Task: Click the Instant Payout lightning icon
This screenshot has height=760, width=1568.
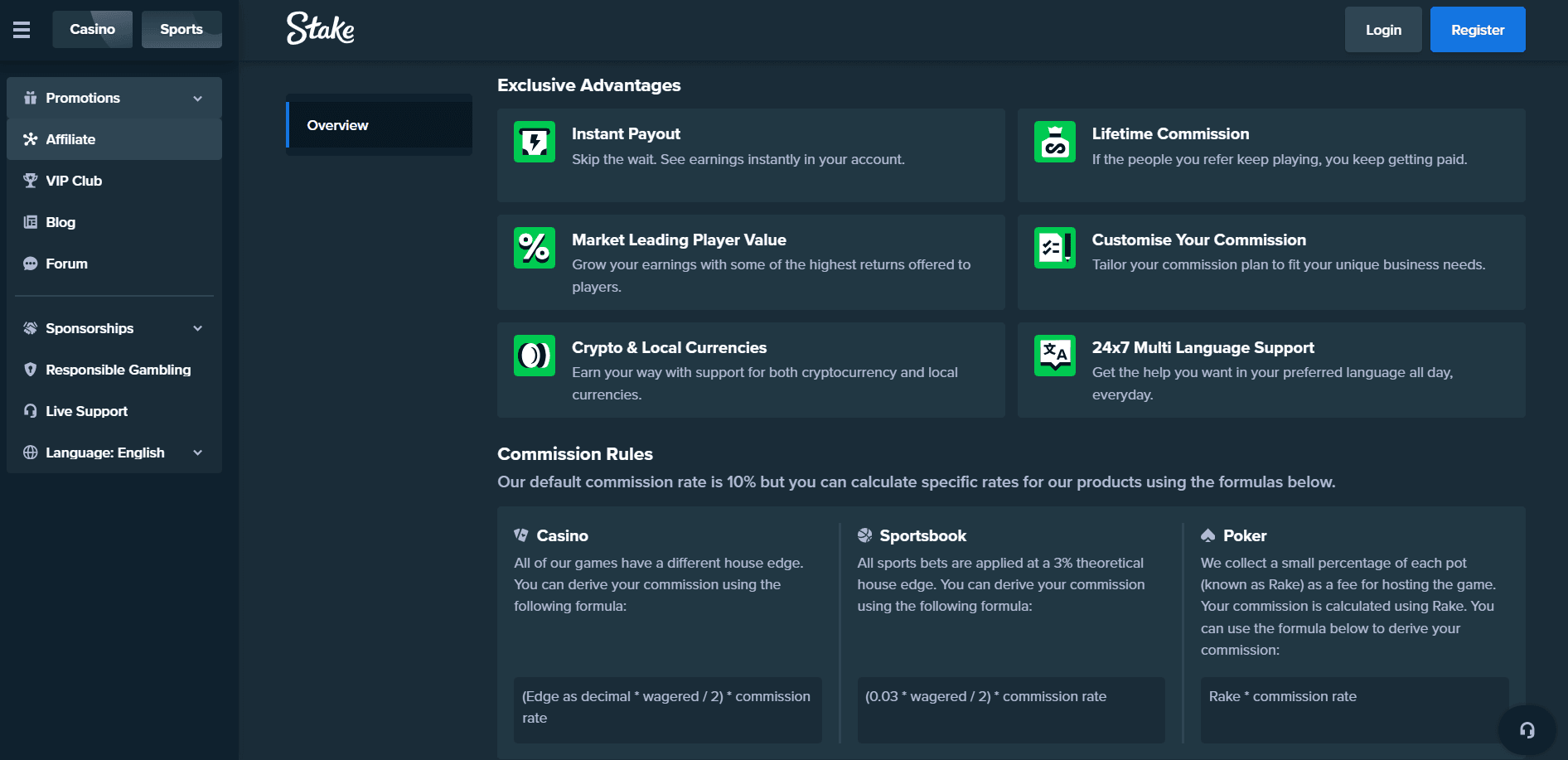Action: pos(535,142)
